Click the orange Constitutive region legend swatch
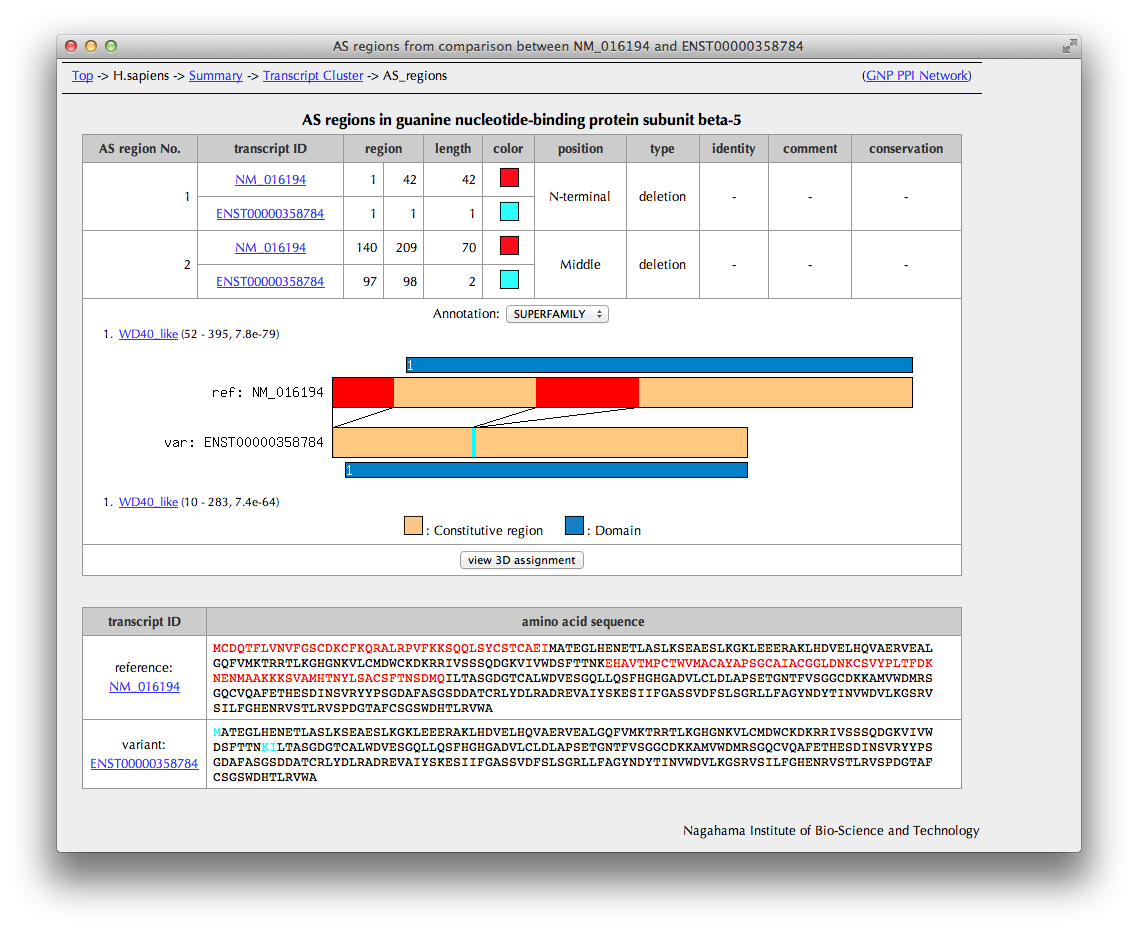Image resolution: width=1138 pixels, height=931 pixels. click(413, 527)
